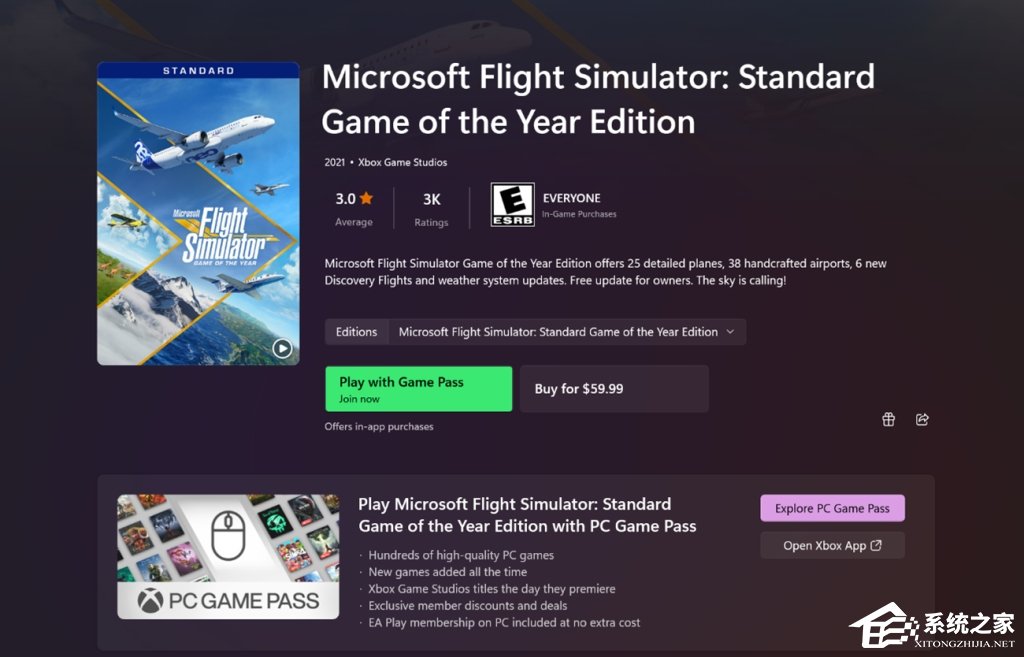1024x657 pixels.
Task: Click the Editions label
Action: (x=357, y=332)
